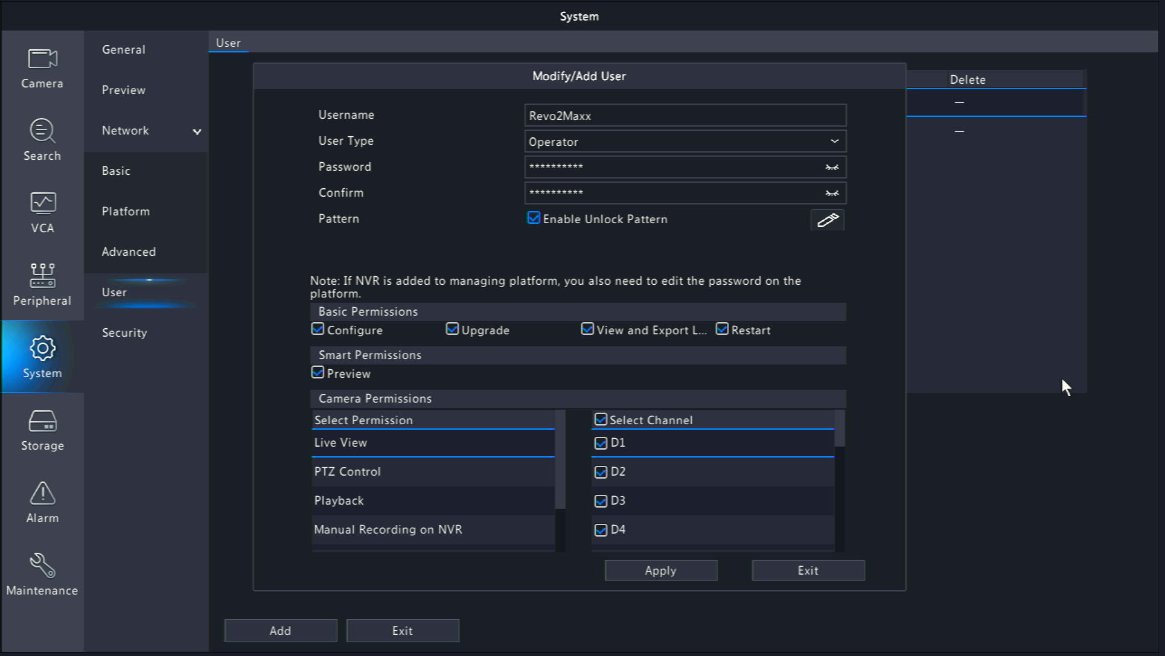The height and width of the screenshot is (656, 1165).
Task: Open the Security menu item
Action: tap(124, 333)
